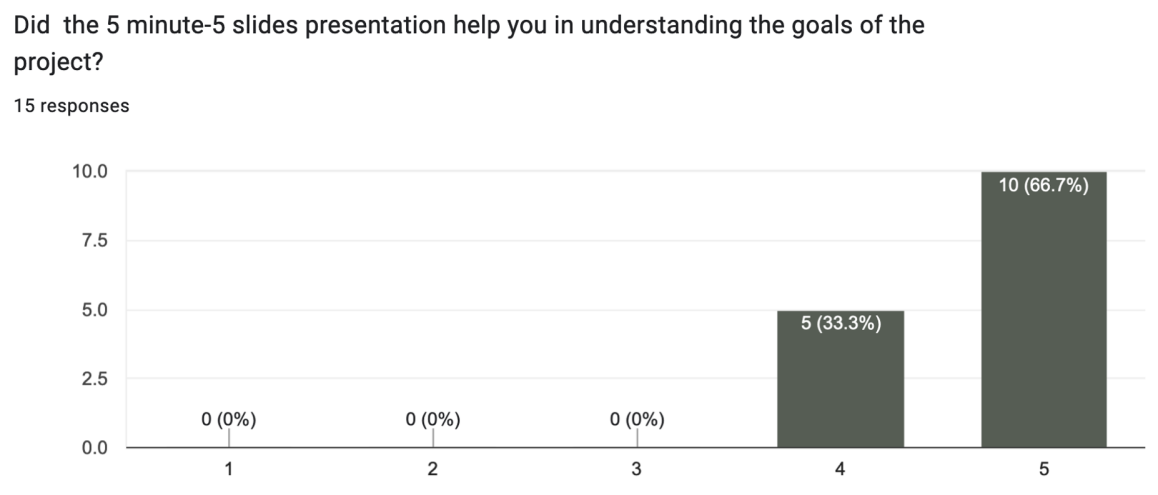Click x-axis label "4"
Viewport: 1158px width, 495px height.
point(840,470)
